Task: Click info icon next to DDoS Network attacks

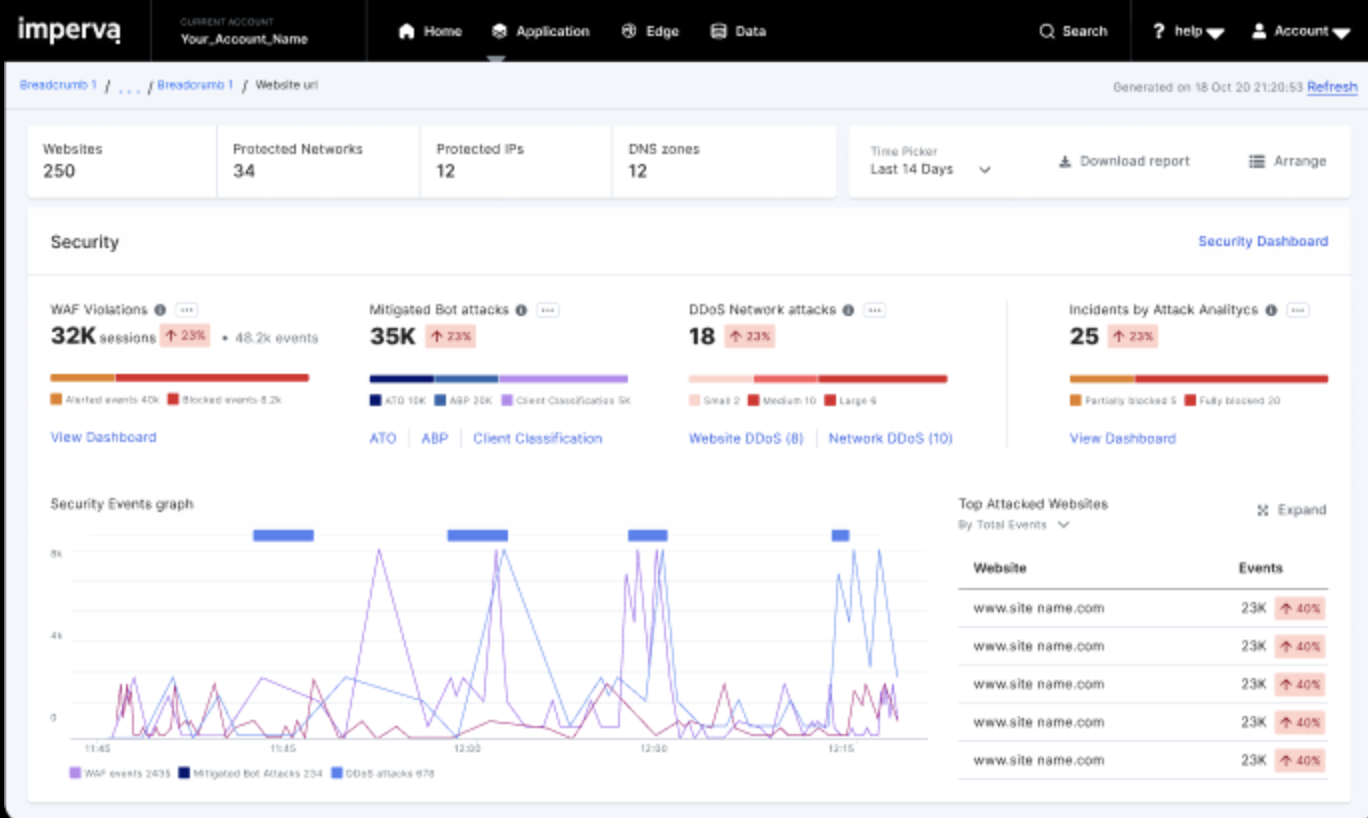Action: tap(848, 310)
